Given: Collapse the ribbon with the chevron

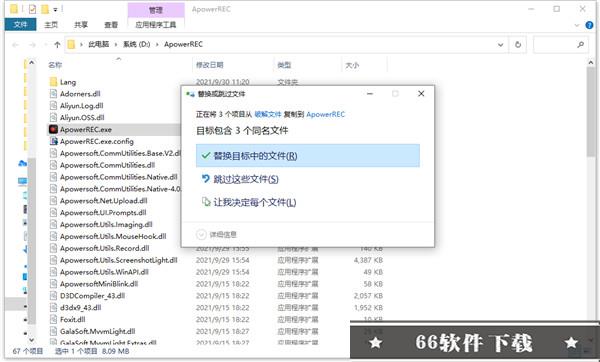Looking at the screenshot, I should [577, 26].
